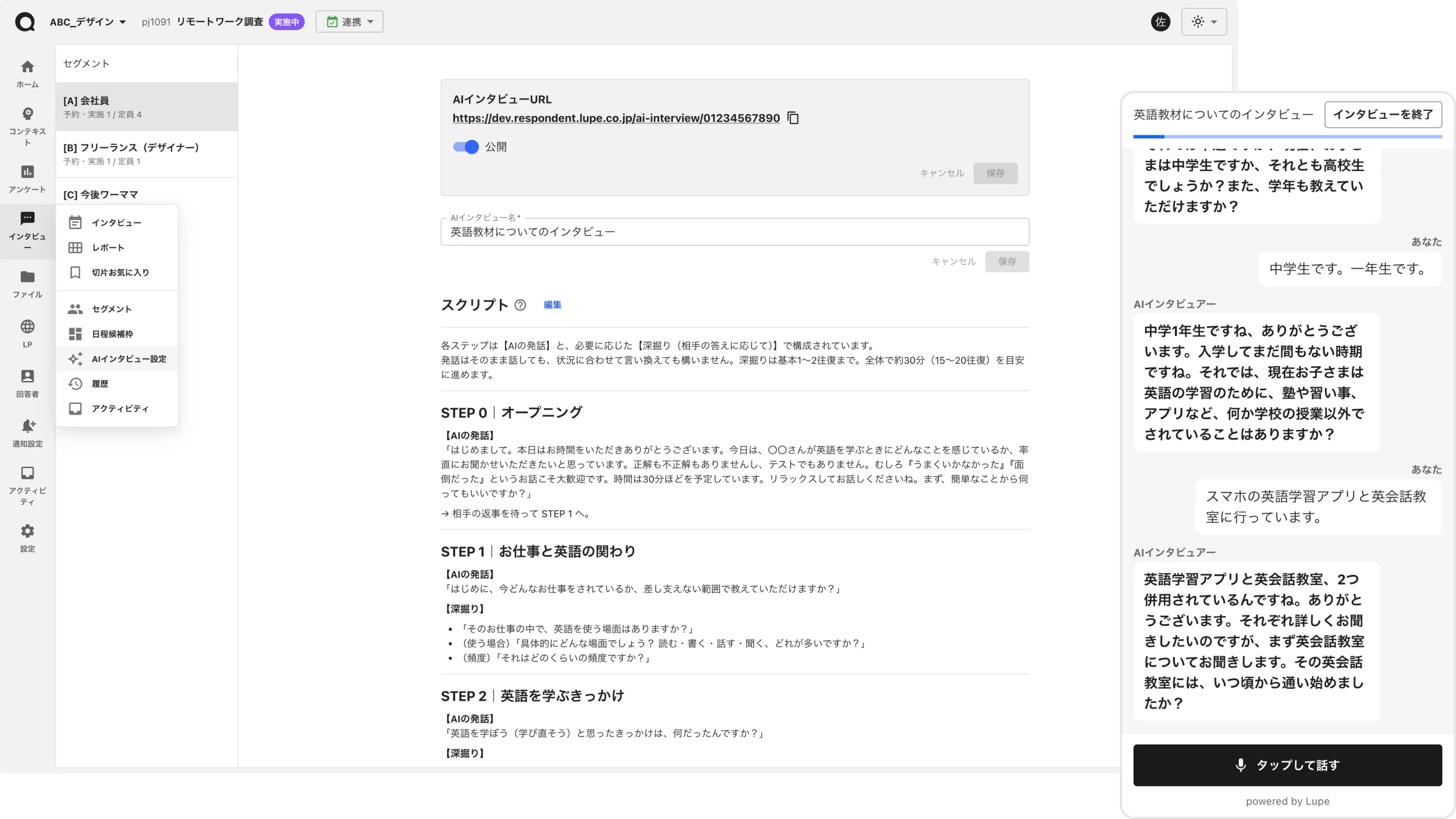Click the pj1091 project ID
Screen dimensions: 1456x819
click(x=156, y=22)
